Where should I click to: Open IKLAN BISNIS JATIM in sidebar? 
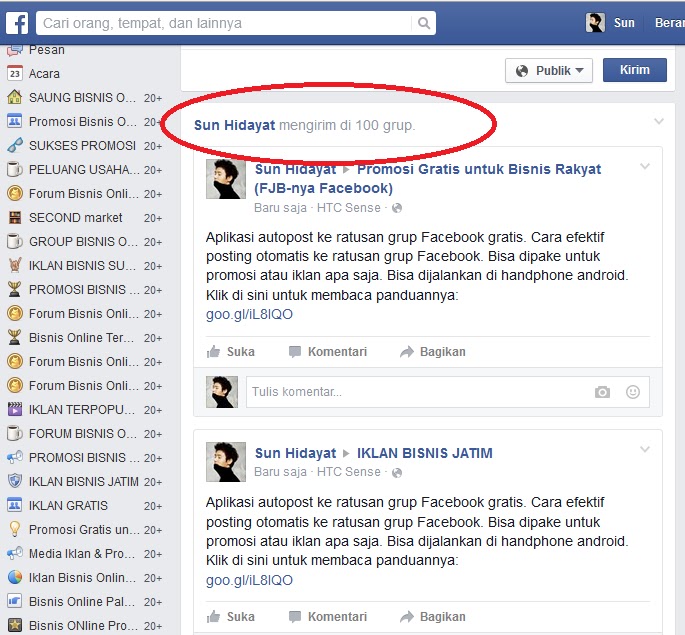click(x=84, y=481)
